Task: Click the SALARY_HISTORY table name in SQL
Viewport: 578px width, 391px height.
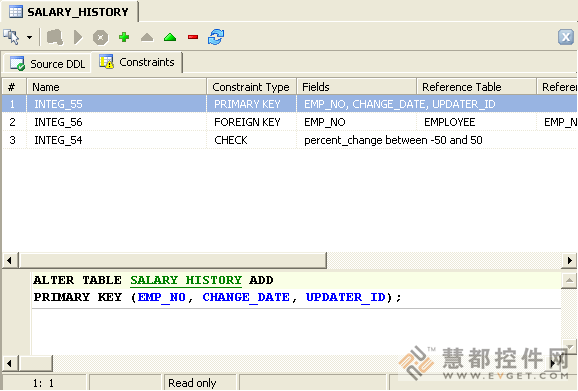Action: [x=186, y=280]
